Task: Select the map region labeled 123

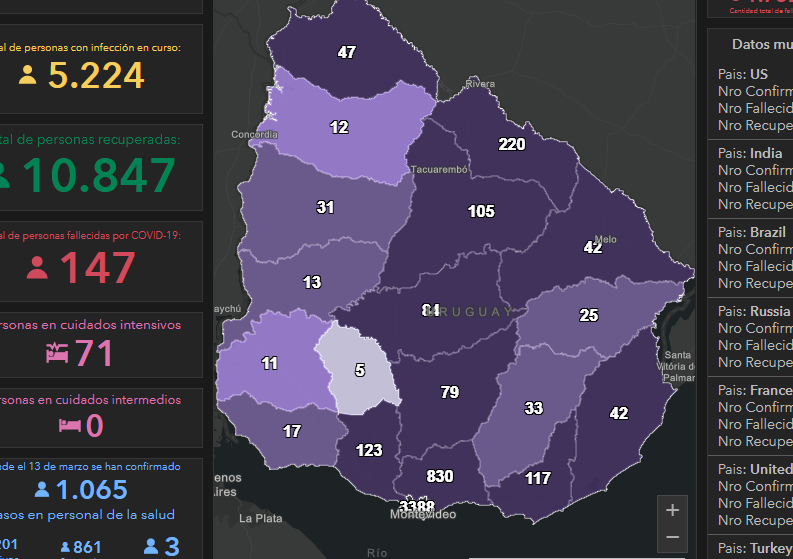Action: point(369,450)
